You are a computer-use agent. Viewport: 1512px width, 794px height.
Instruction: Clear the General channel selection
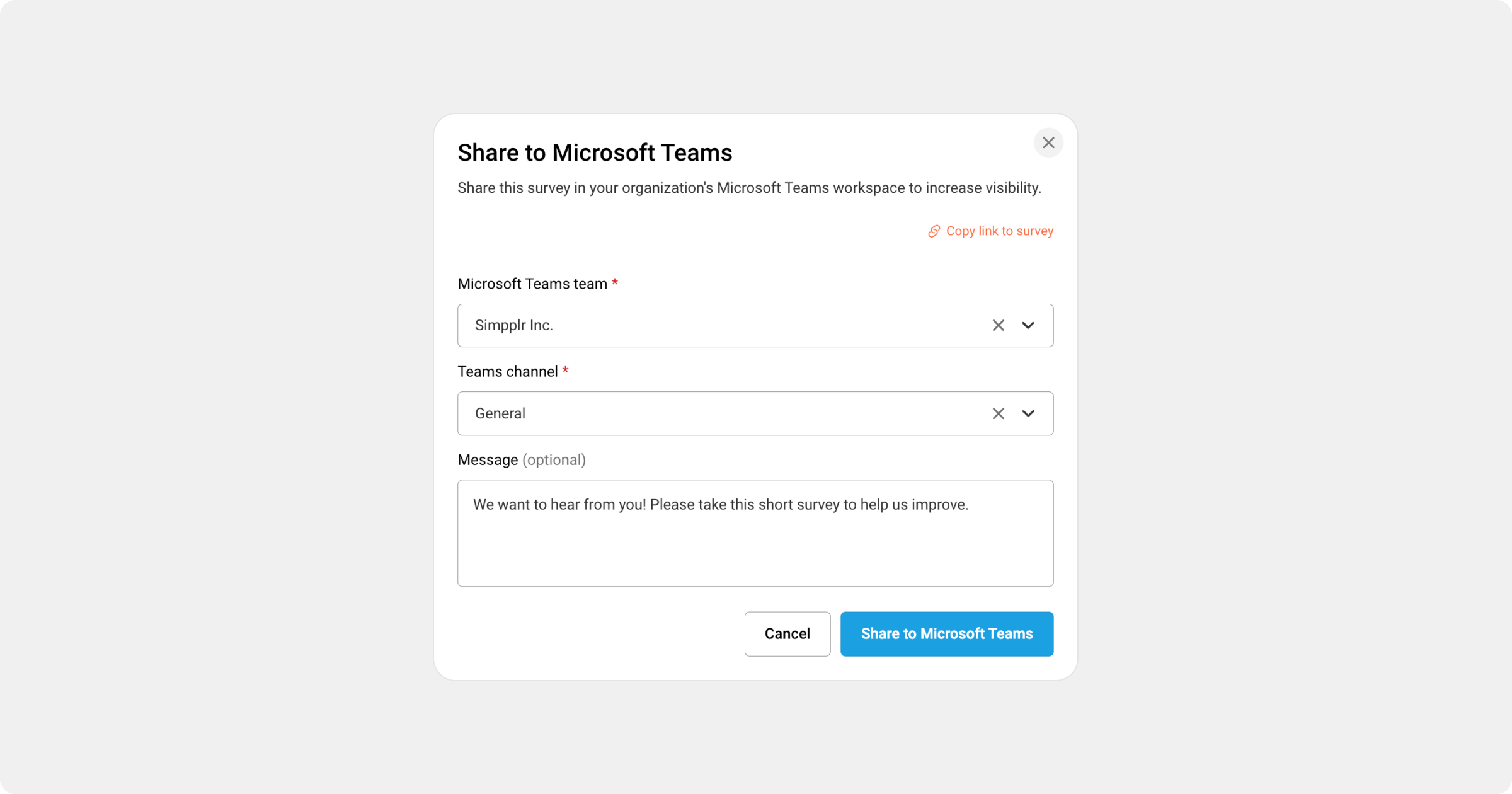coord(998,413)
